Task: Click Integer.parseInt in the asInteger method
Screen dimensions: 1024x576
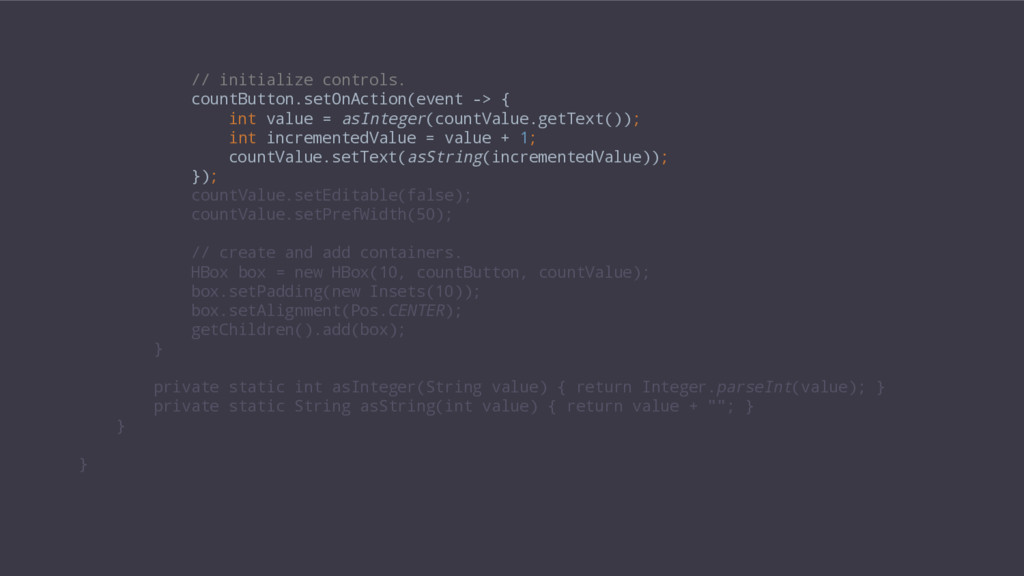Action: [717, 387]
